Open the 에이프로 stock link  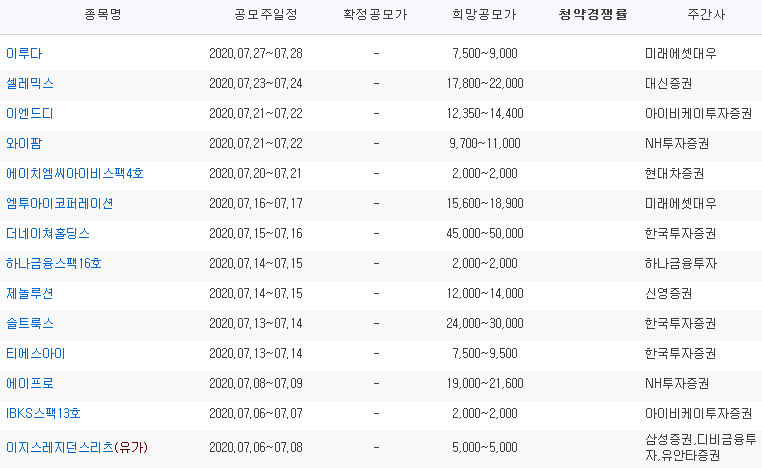click(x=30, y=383)
